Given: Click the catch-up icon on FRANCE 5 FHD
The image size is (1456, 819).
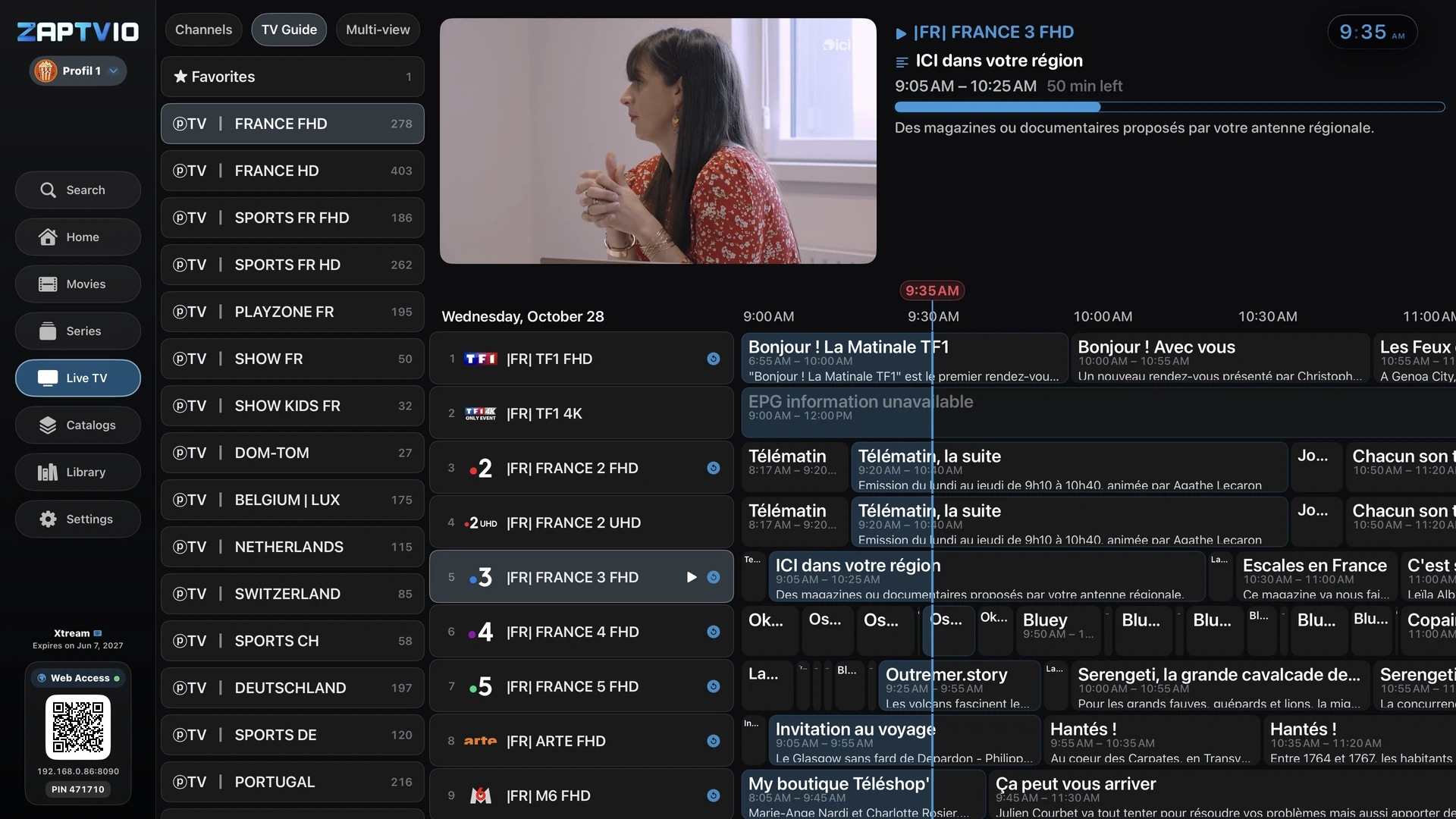Looking at the screenshot, I should point(714,686).
